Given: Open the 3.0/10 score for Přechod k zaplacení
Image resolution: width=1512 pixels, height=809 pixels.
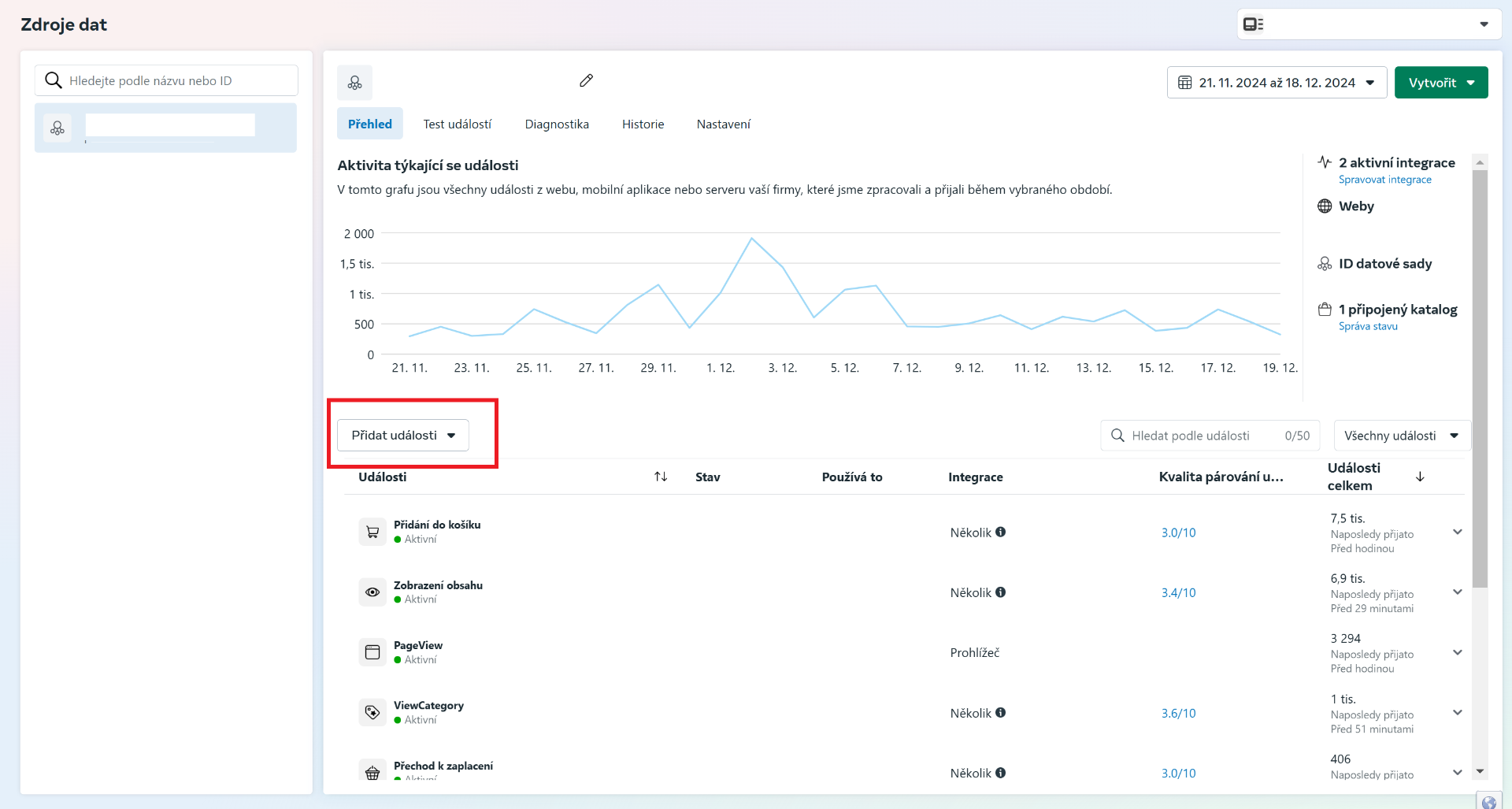Looking at the screenshot, I should click(1178, 774).
